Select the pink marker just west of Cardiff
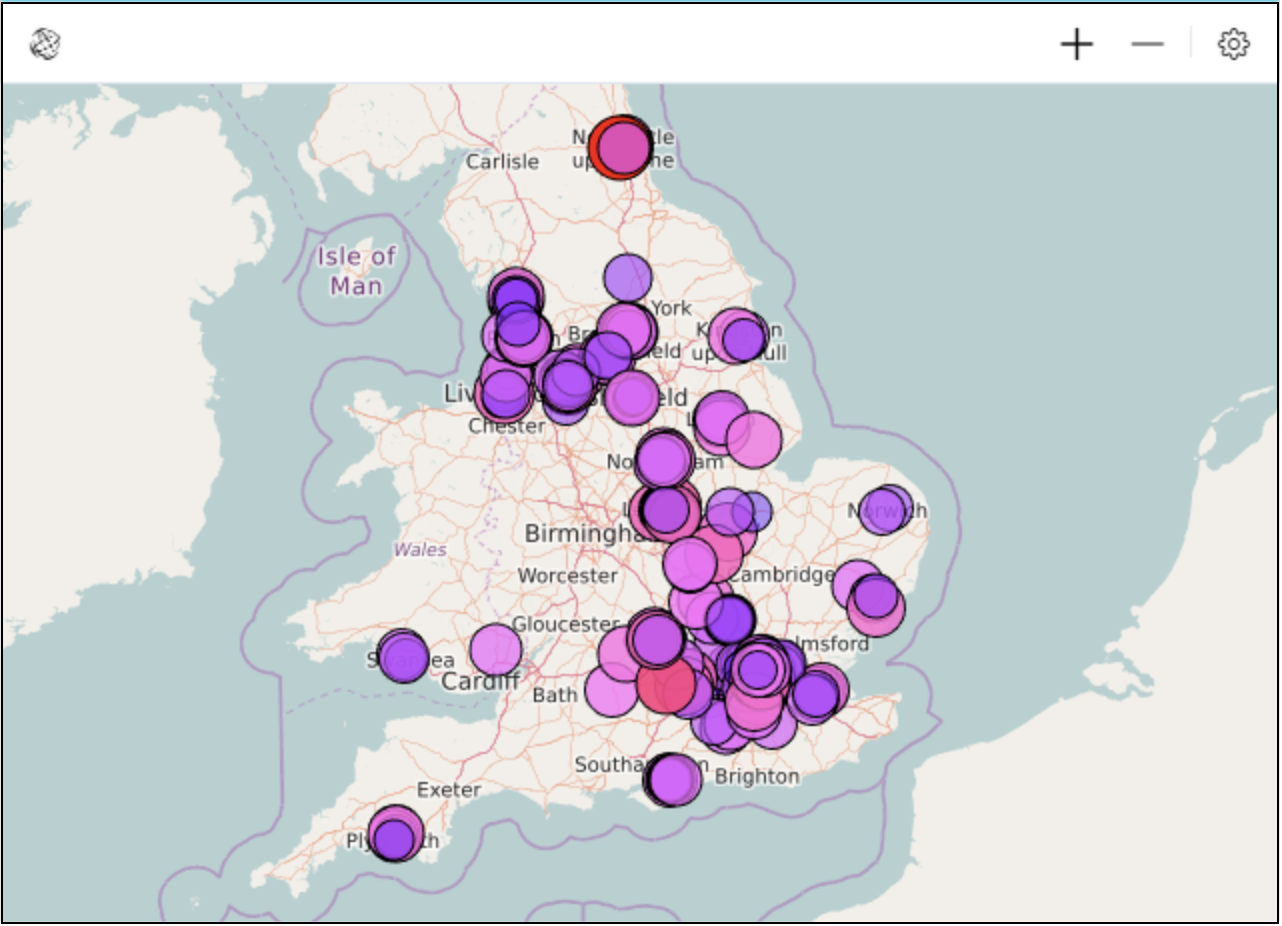 (x=495, y=649)
